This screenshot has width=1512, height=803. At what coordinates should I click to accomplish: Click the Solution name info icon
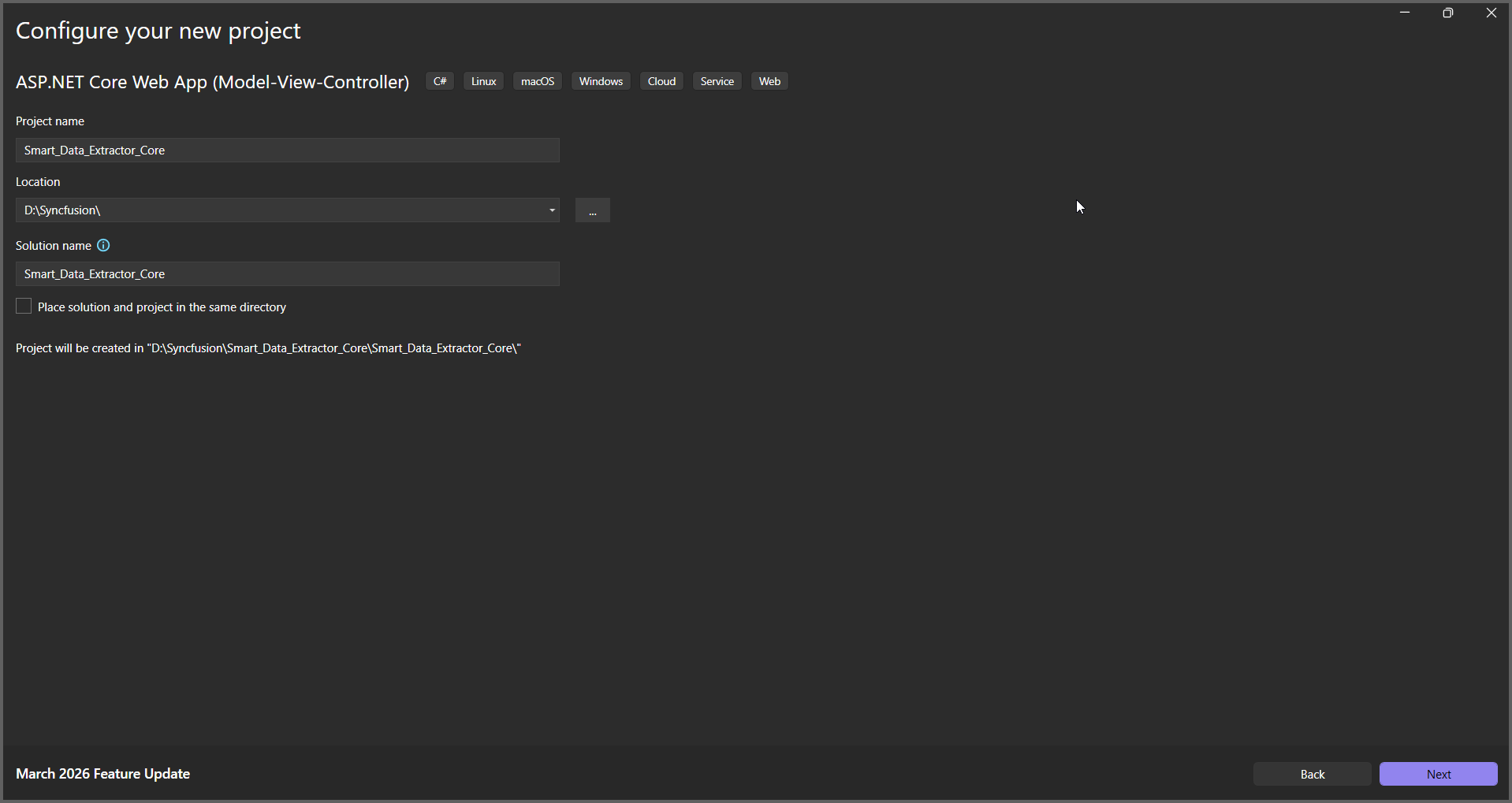click(103, 246)
